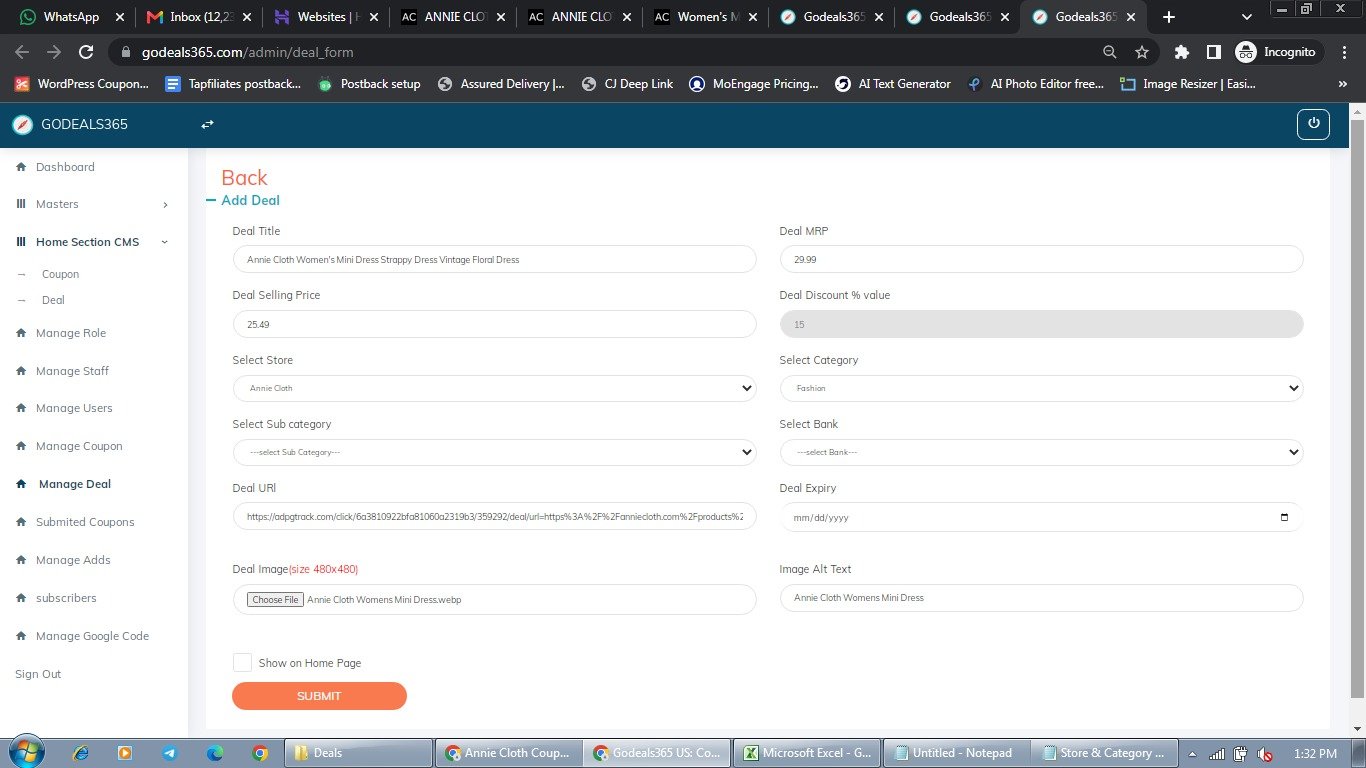Viewport: 1366px width, 768px height.
Task: Open Microsoft Edge from the taskbar
Action: pos(215,753)
